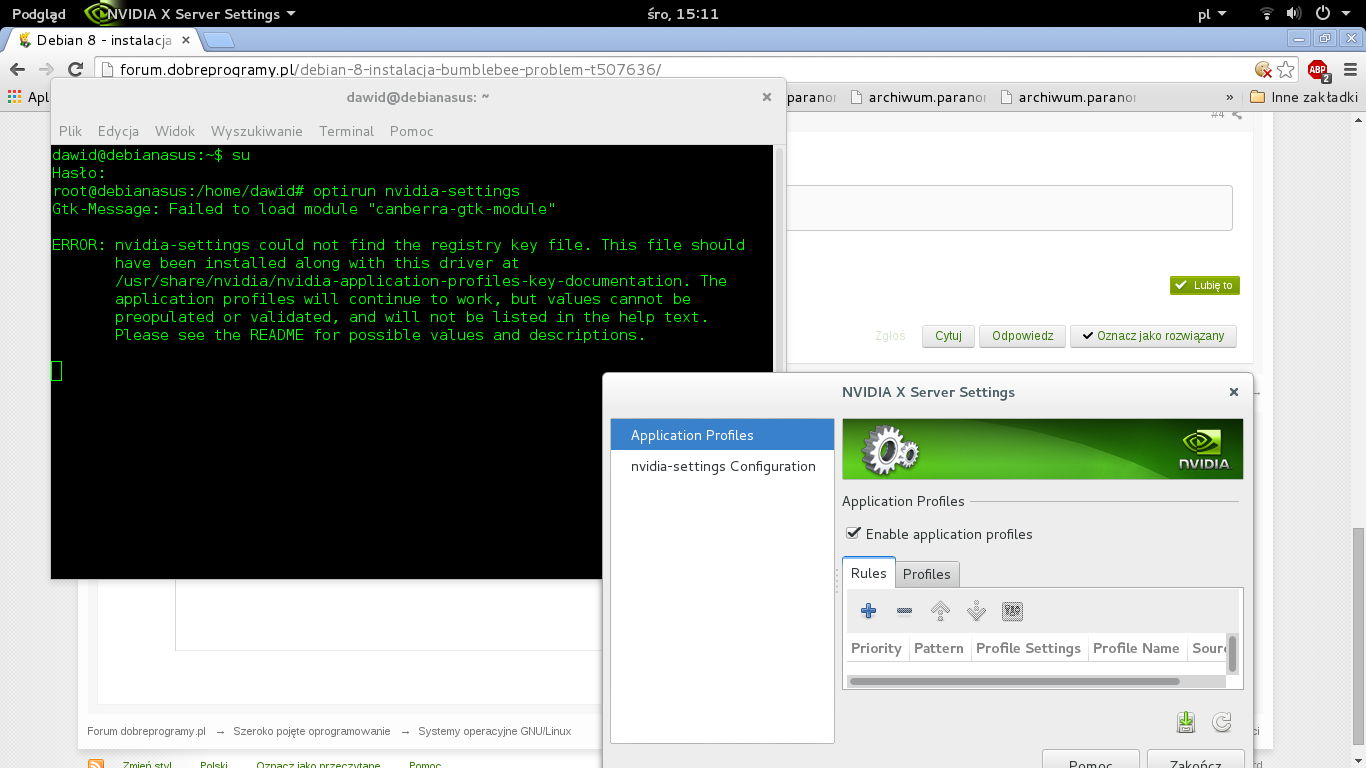Click vertical scrollbar in rules table
1366x768 pixels.
coord(1232,654)
